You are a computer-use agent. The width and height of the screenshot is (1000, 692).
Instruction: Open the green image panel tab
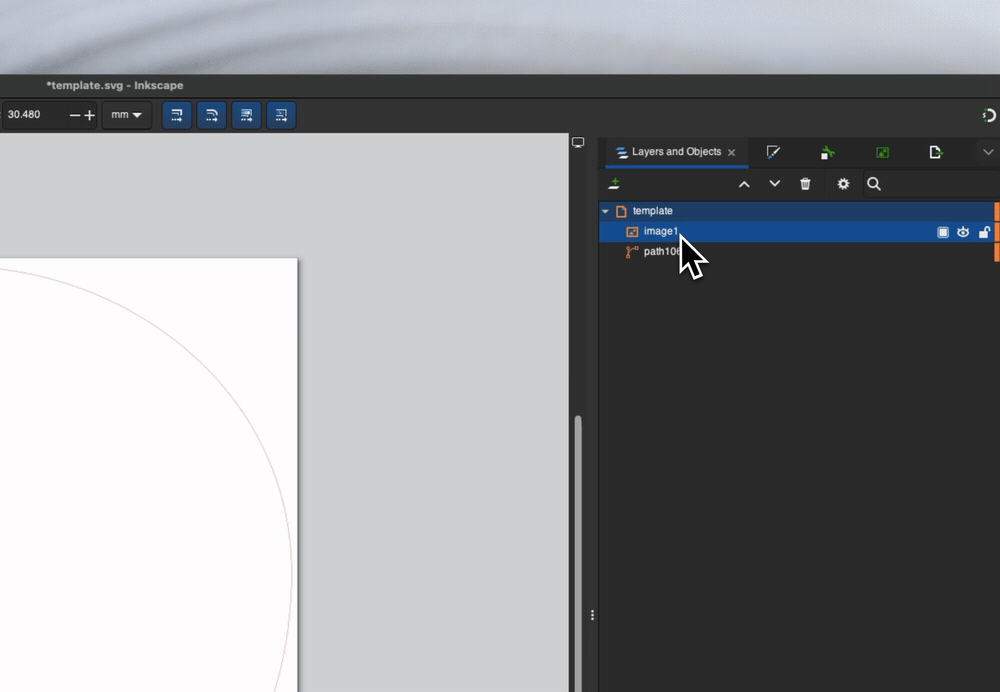(883, 152)
